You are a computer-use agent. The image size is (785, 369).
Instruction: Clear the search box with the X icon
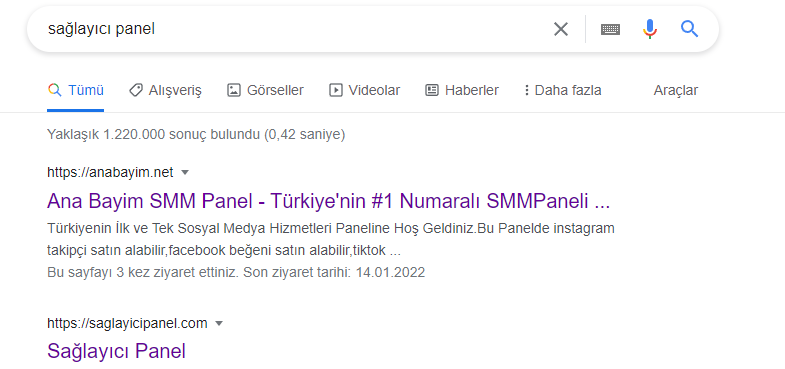561,30
